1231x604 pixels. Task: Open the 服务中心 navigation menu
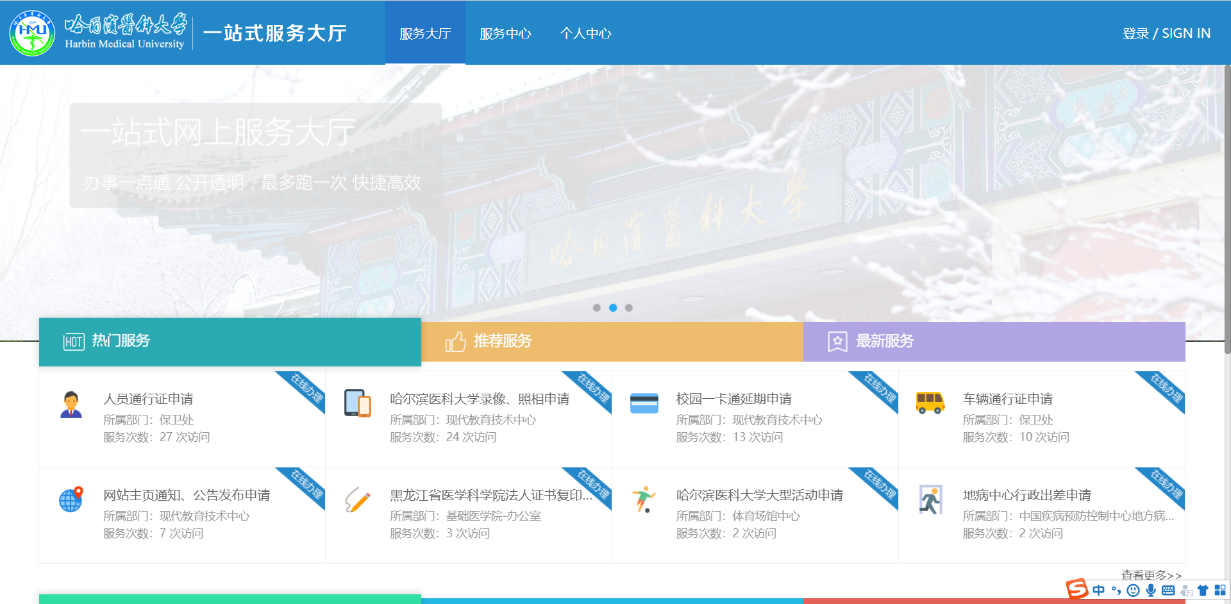click(505, 33)
